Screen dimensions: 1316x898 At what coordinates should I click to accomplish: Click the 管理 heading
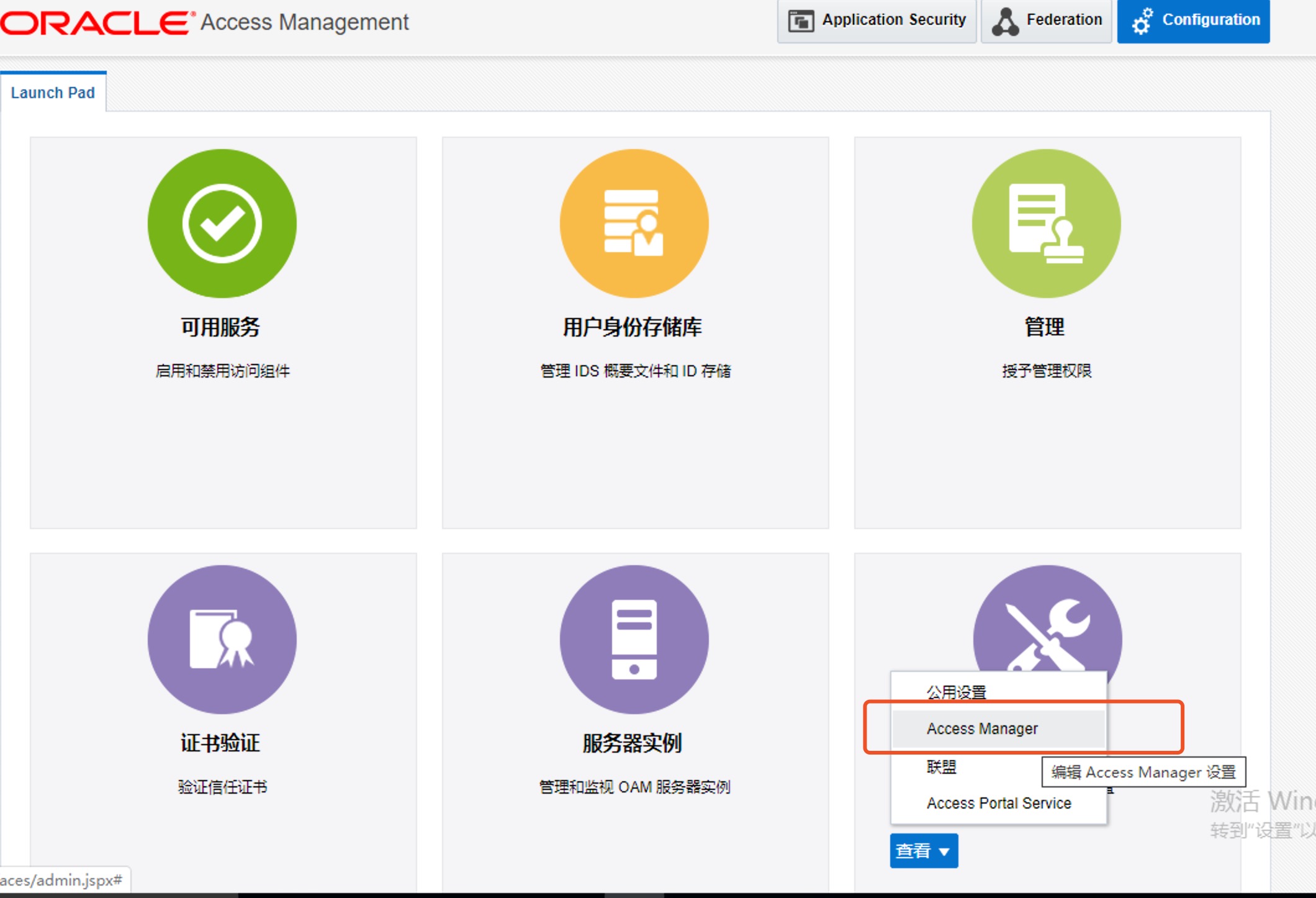(x=1045, y=327)
